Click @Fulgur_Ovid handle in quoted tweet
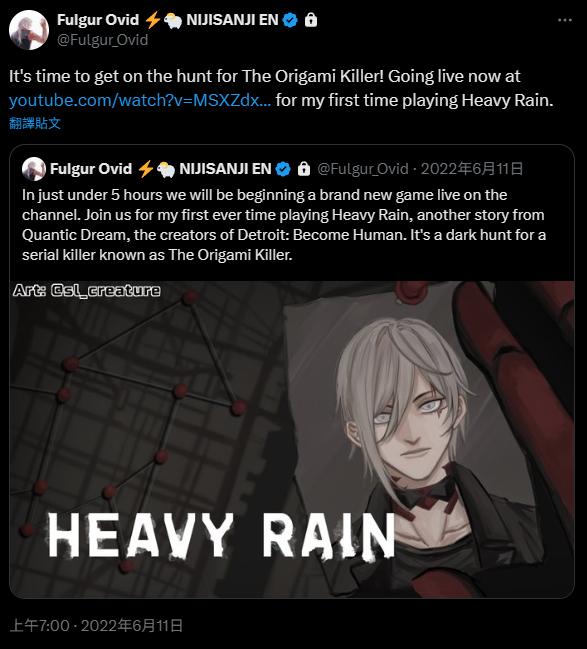The image size is (587, 649). pos(363,169)
